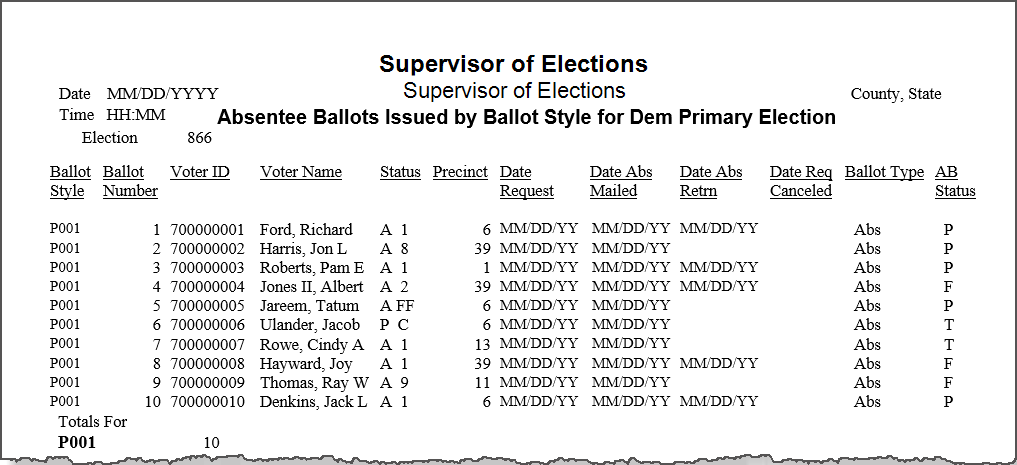Click the Date Abs Mailed column header
The height and width of the screenshot is (465, 1017).
pyautogui.click(x=621, y=182)
